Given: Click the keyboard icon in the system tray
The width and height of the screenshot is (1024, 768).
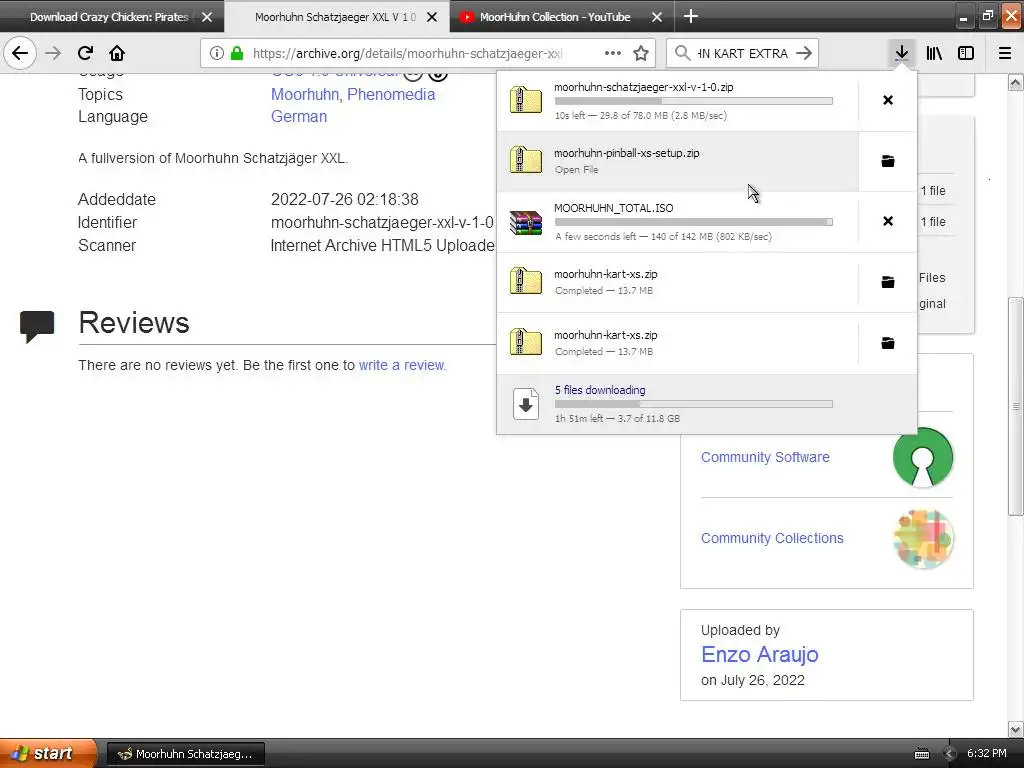Looking at the screenshot, I should coord(921,754).
